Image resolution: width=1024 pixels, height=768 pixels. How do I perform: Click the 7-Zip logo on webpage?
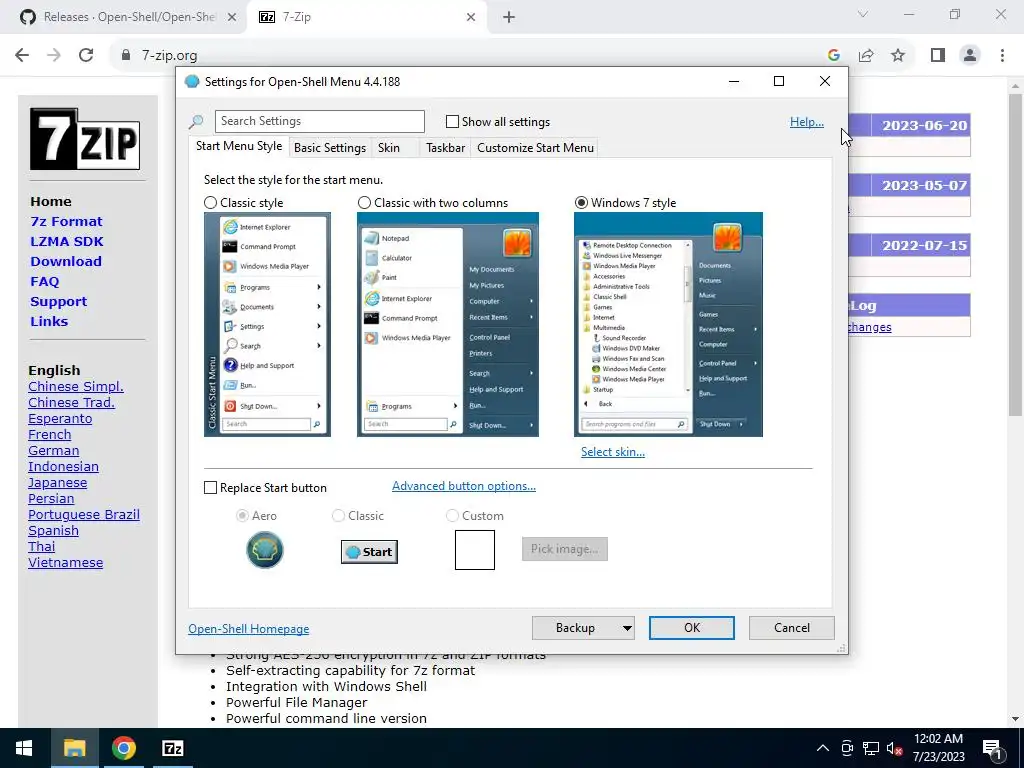[85, 139]
